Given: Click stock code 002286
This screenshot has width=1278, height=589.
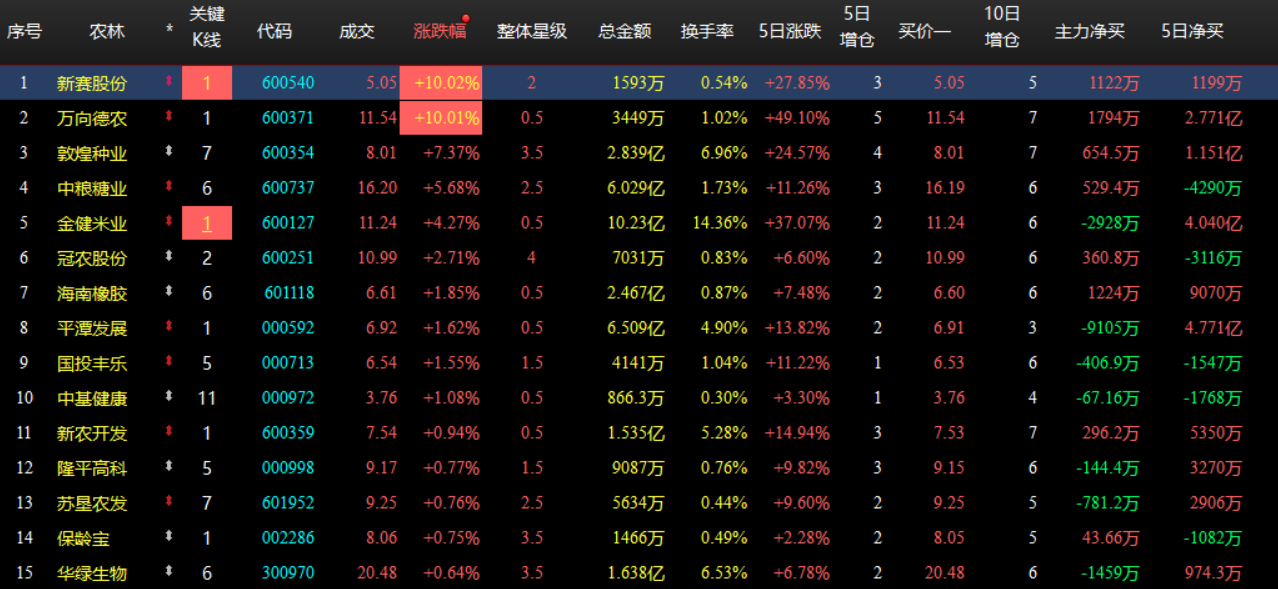Looking at the screenshot, I should [288, 538].
